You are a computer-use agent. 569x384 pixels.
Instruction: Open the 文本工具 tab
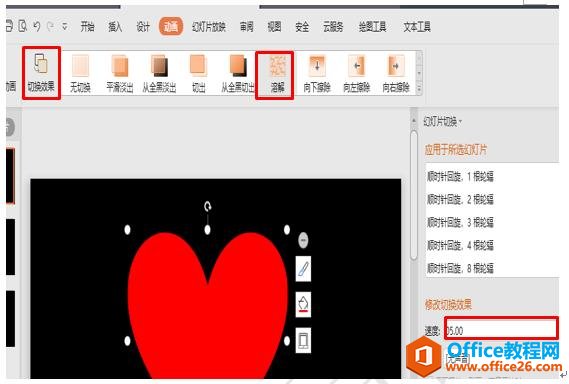coord(417,26)
